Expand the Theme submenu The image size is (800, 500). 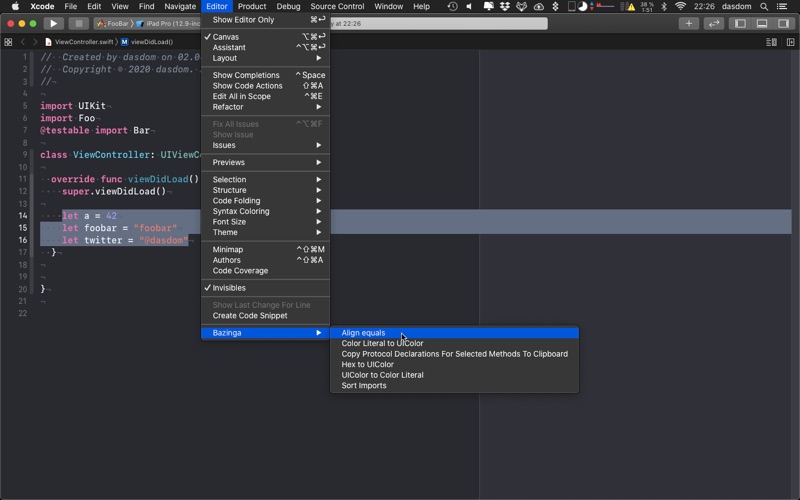click(265, 232)
